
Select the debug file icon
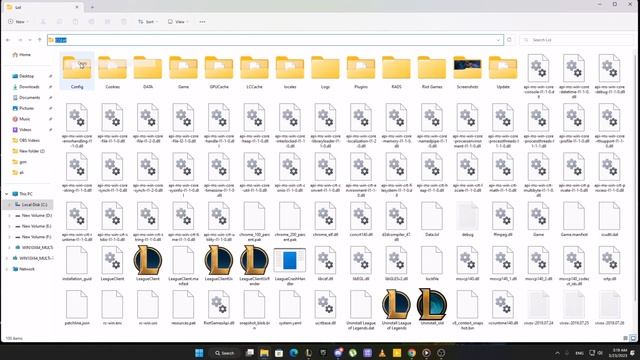(467, 216)
